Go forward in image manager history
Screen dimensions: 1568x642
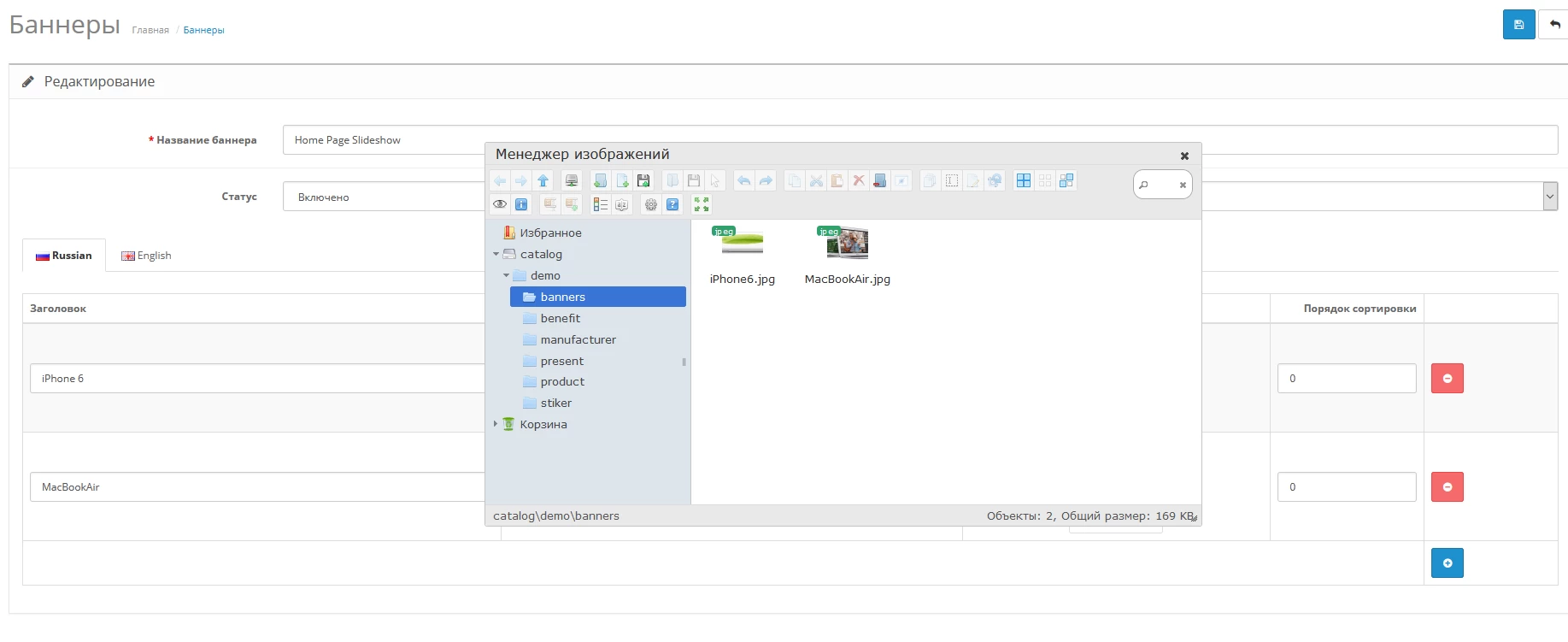(x=521, y=180)
